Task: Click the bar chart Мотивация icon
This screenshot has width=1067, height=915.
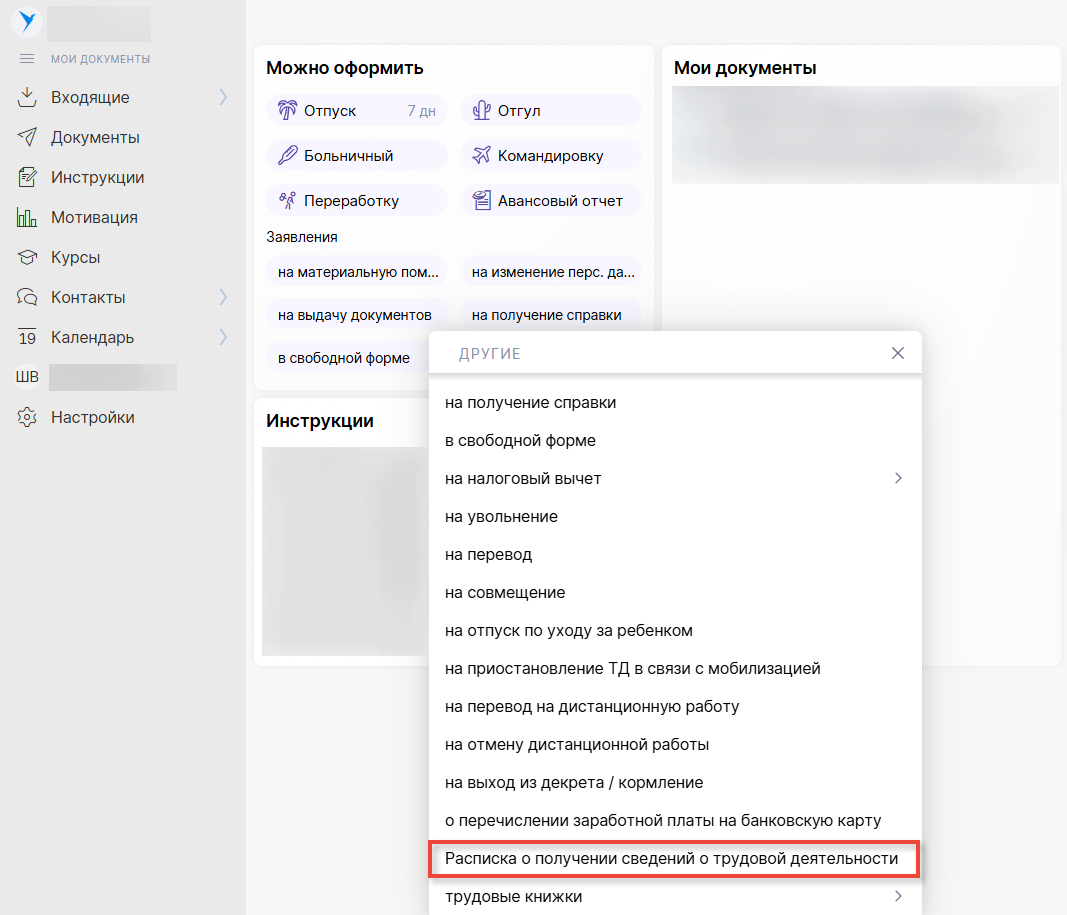Action: pos(27,217)
